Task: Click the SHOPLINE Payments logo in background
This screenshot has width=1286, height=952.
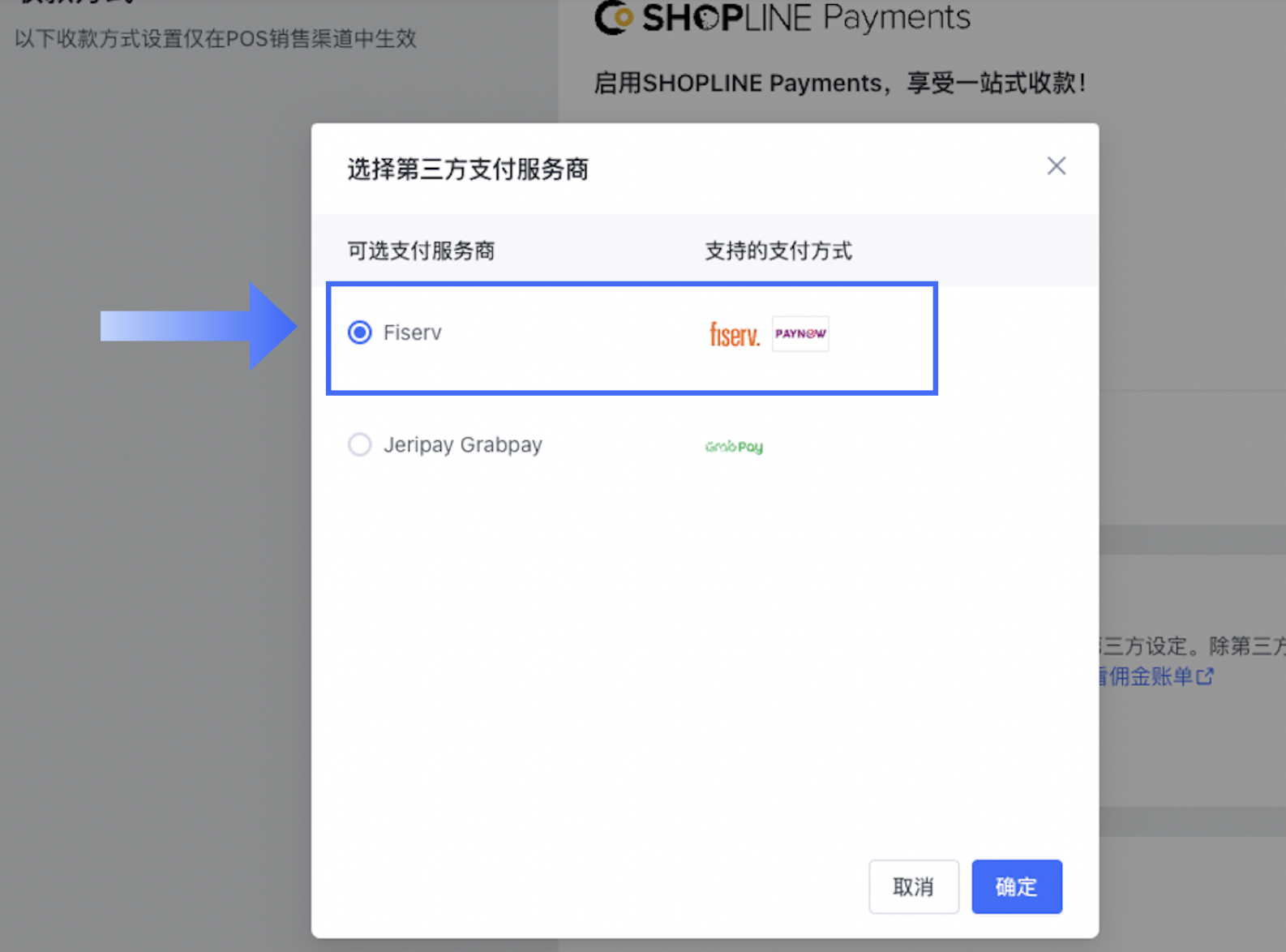Action: tap(782, 18)
